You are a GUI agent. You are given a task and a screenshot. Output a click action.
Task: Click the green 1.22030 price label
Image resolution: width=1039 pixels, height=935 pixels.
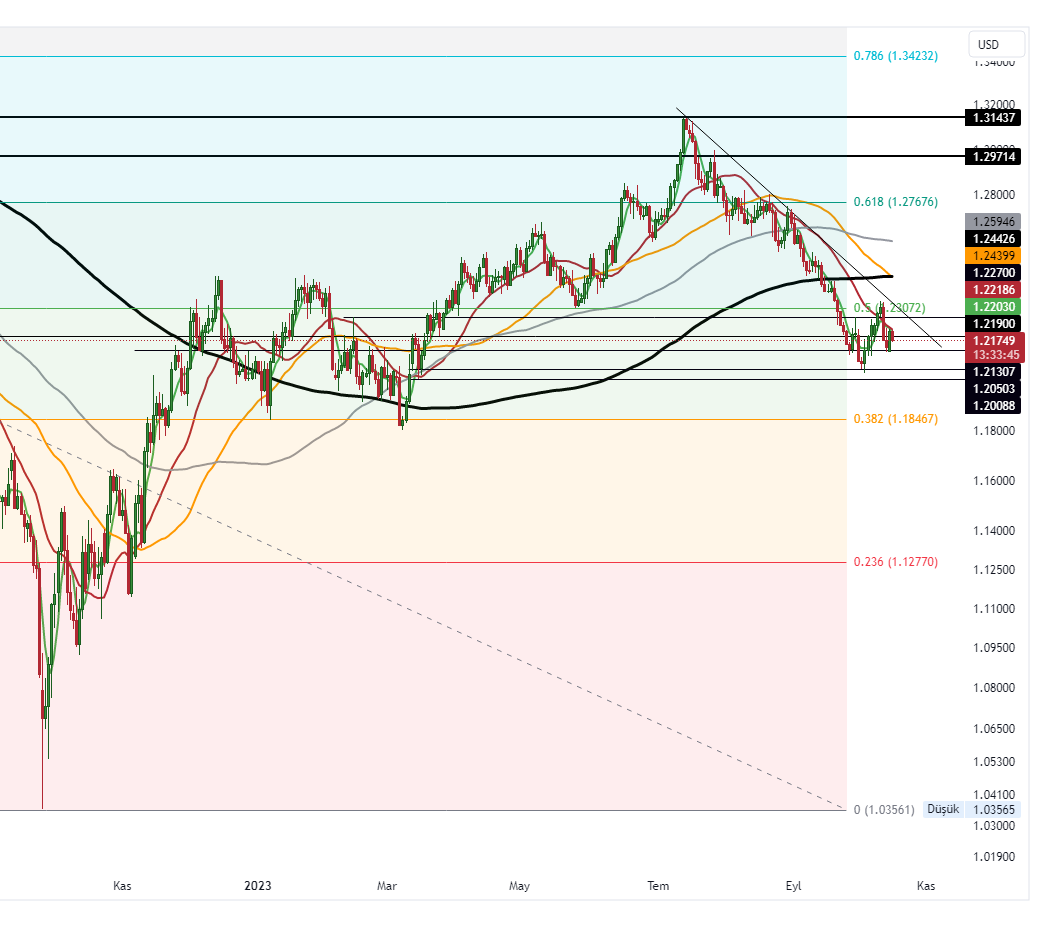click(x=994, y=306)
